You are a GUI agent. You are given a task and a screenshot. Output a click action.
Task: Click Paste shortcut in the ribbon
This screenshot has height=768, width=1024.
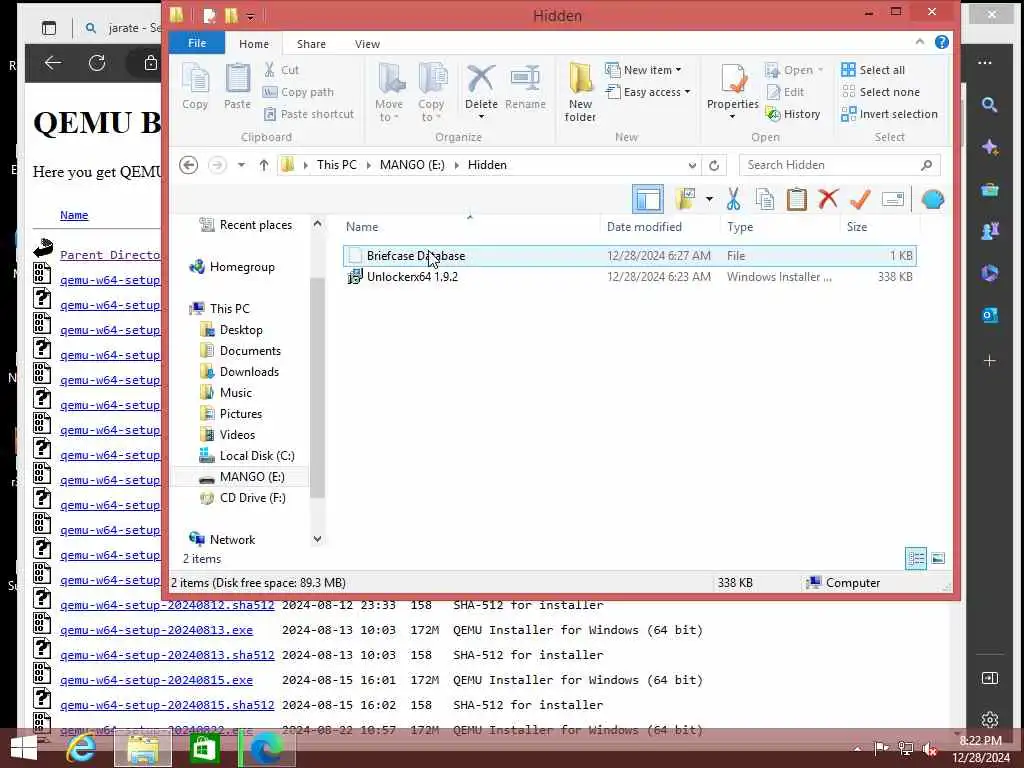(308, 114)
